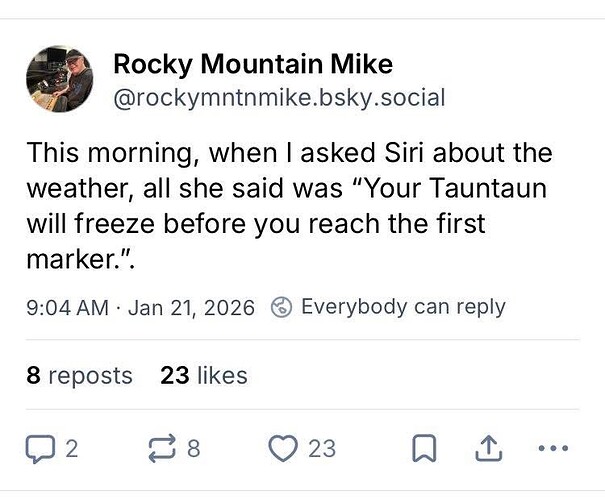View the "23 likes" list
Screen dimensions: 605x499
coord(203,376)
